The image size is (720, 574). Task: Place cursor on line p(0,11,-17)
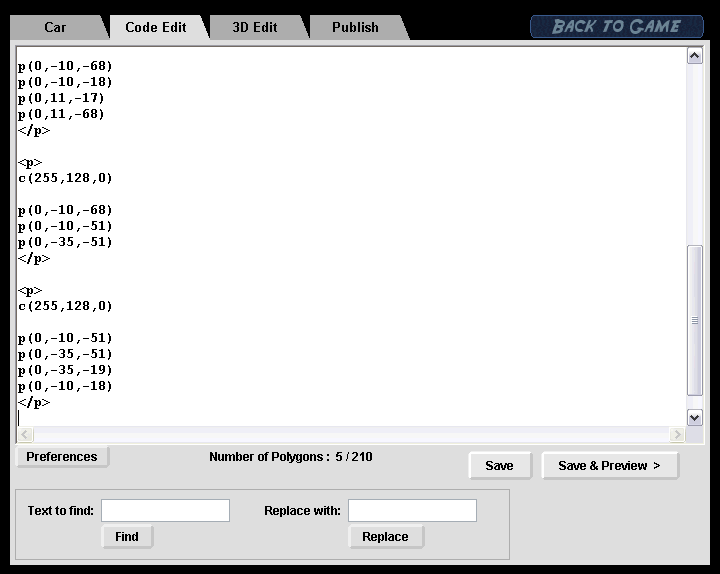click(x=61, y=98)
